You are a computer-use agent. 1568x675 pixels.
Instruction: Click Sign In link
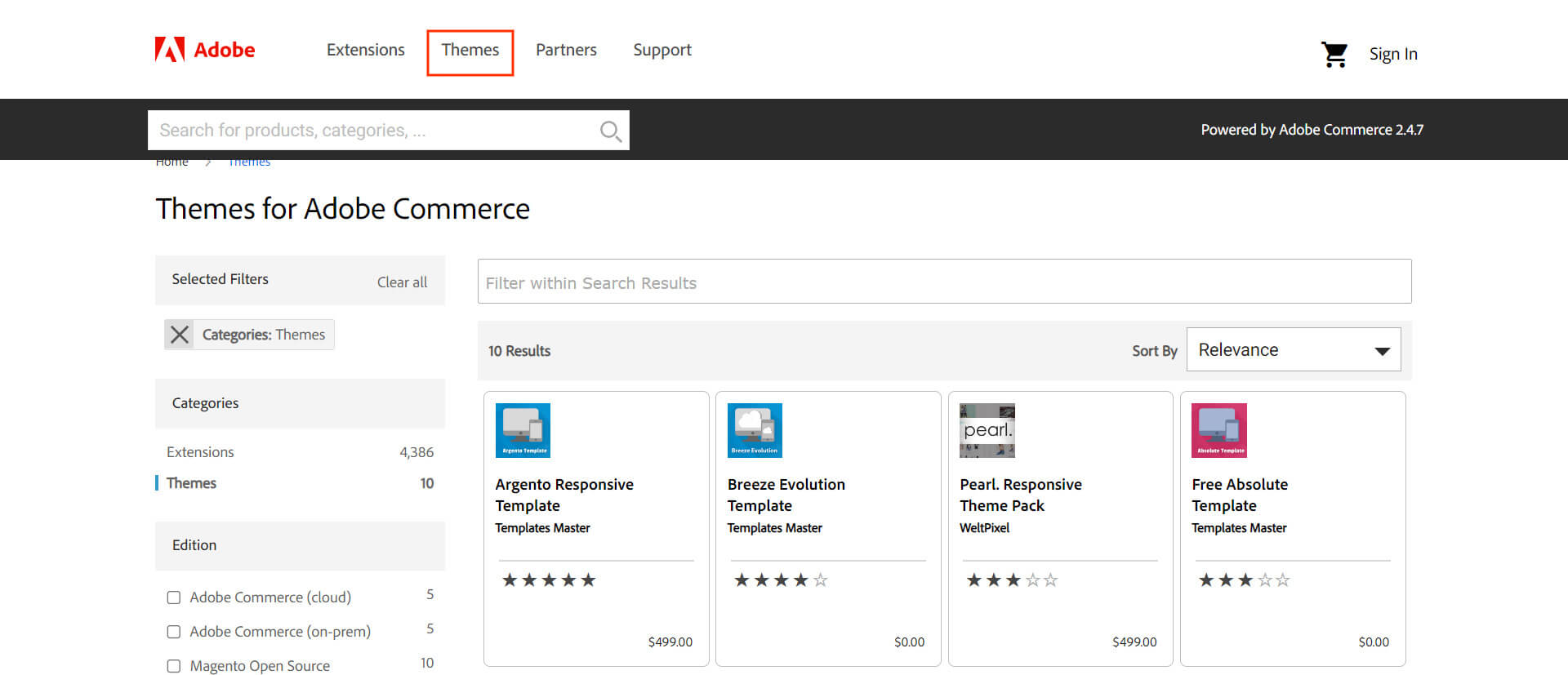pyautogui.click(x=1393, y=55)
